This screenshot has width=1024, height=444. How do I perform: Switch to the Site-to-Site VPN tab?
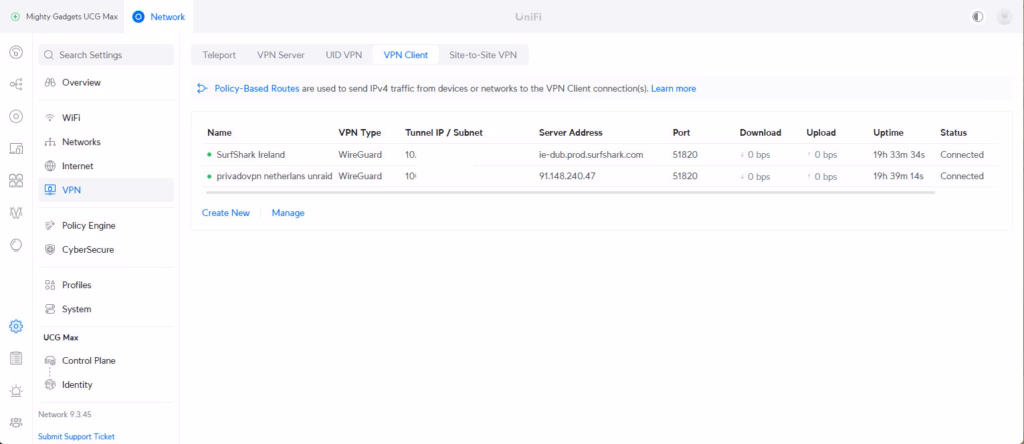point(484,55)
